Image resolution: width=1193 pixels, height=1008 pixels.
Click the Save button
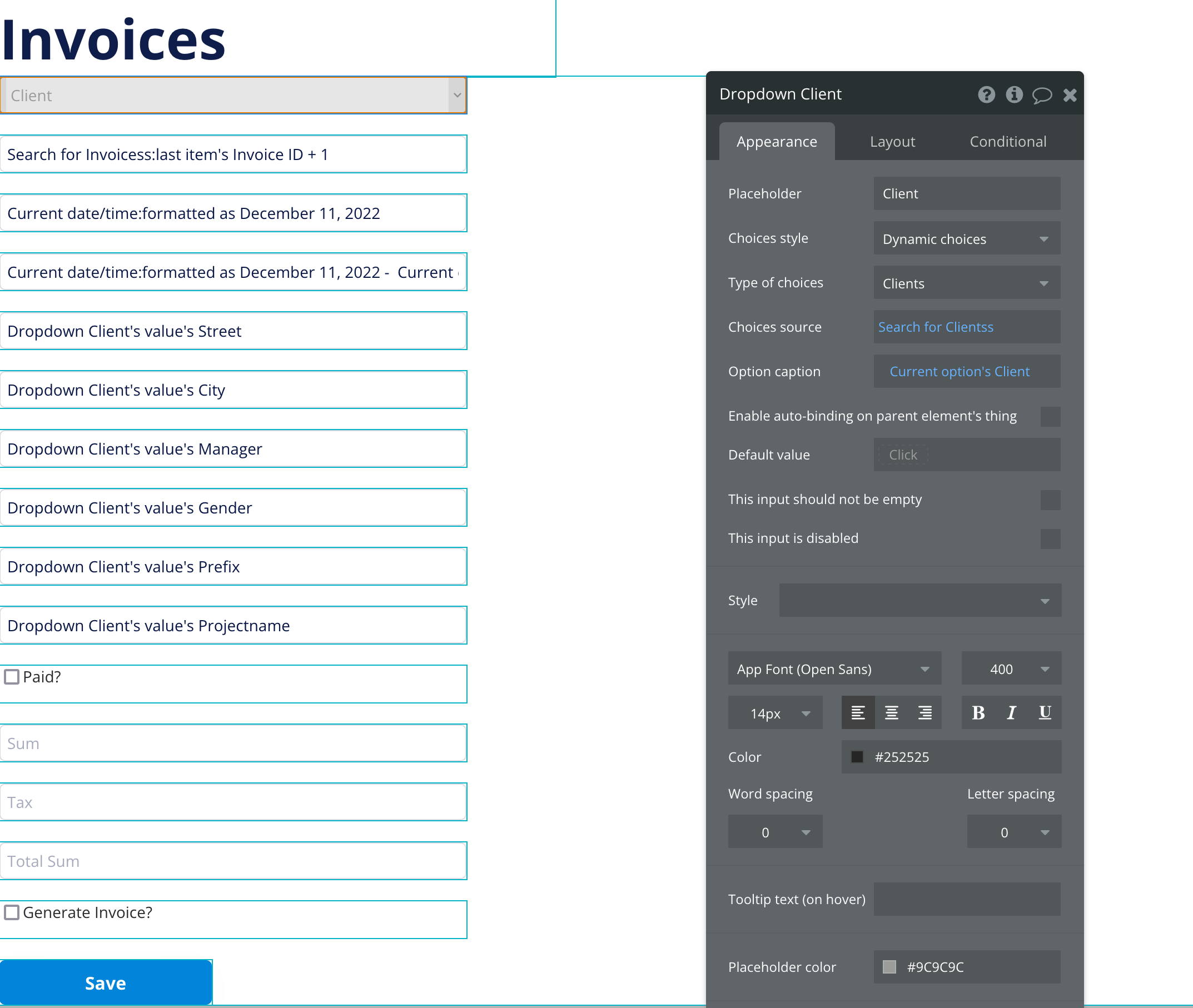coord(106,982)
